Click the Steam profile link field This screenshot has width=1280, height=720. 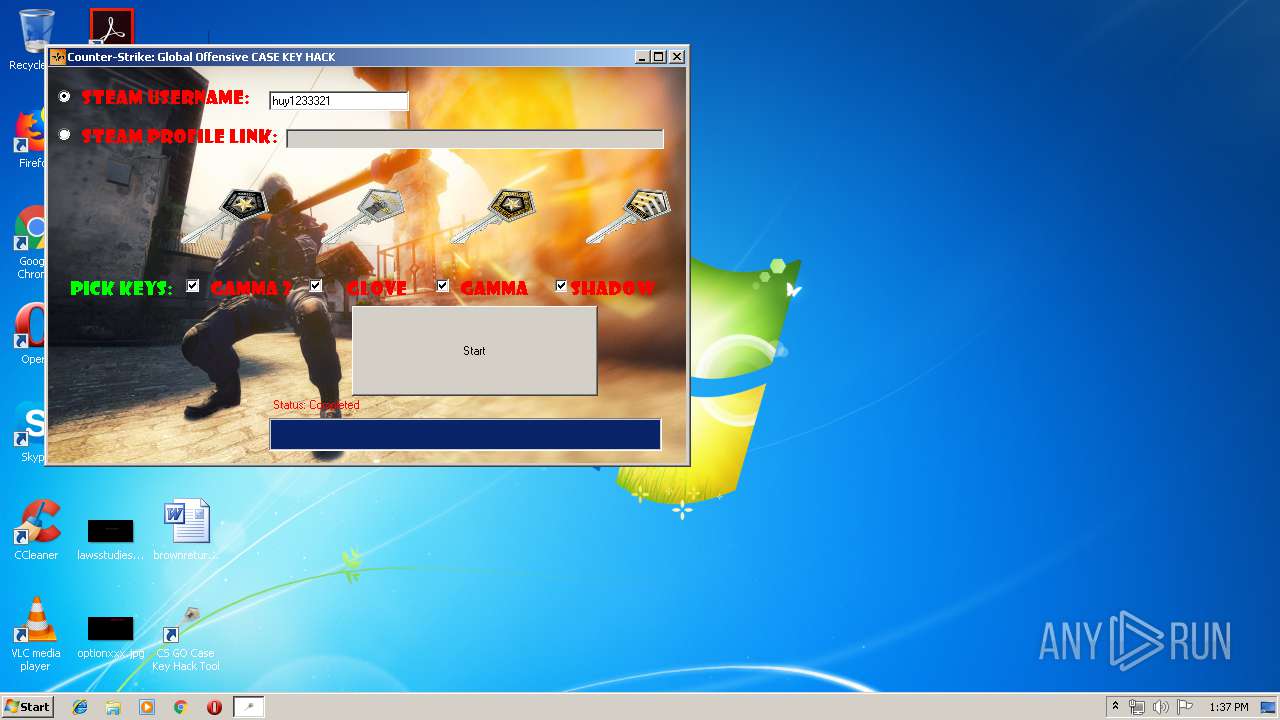475,139
